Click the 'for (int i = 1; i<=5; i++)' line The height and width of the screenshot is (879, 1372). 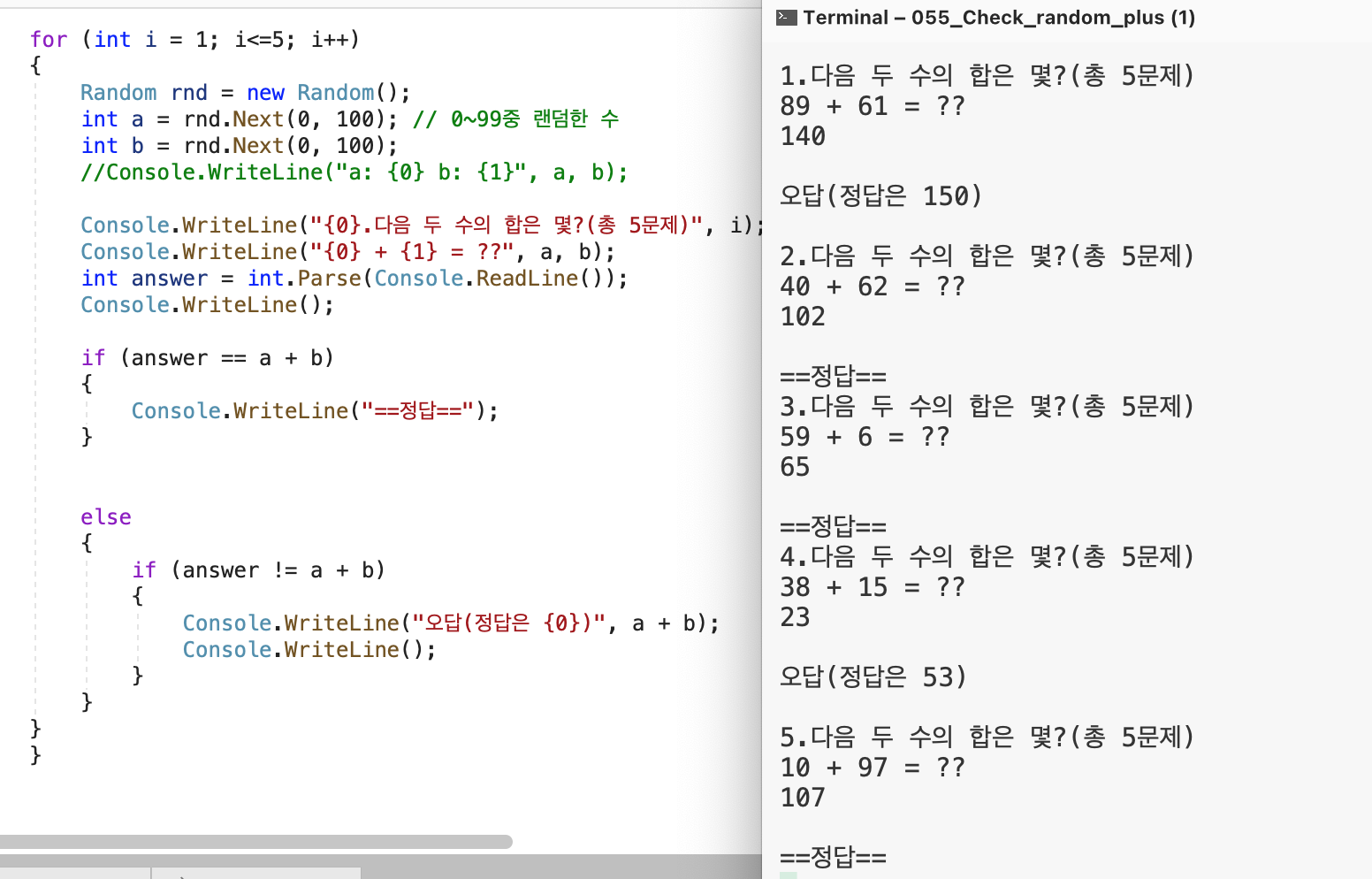pyautogui.click(x=194, y=40)
